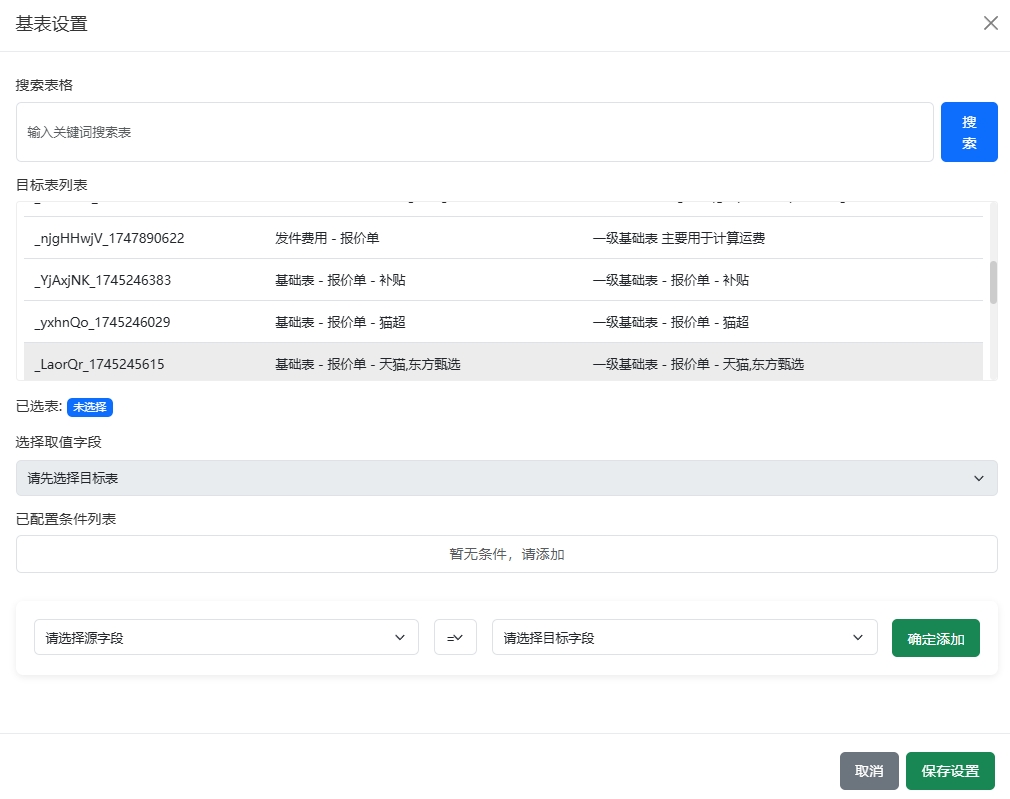This screenshot has height=799, width=1010.
Task: Click the 暂无条件，请添加 area
Action: (x=506, y=553)
